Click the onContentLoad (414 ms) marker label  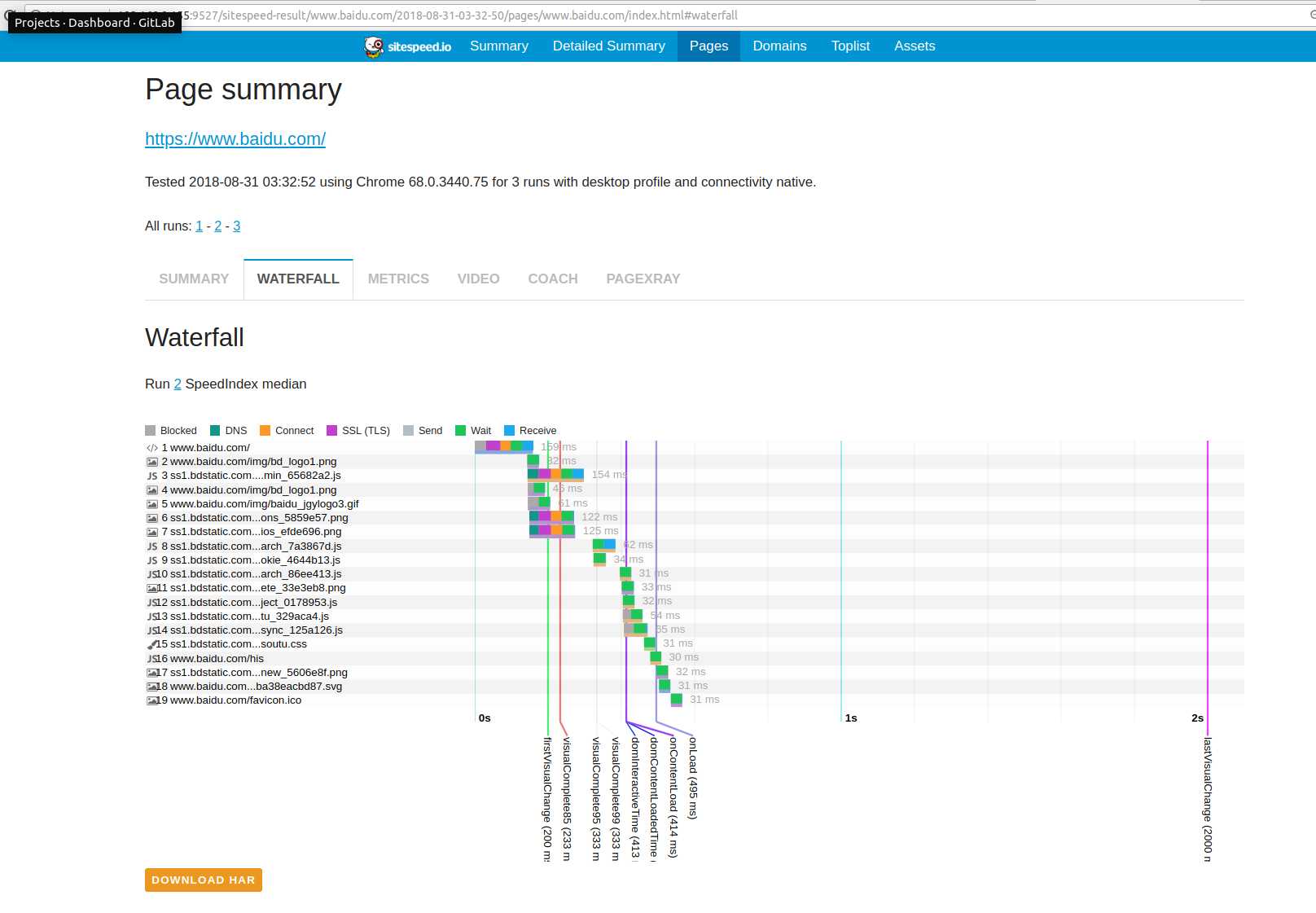coord(673,797)
